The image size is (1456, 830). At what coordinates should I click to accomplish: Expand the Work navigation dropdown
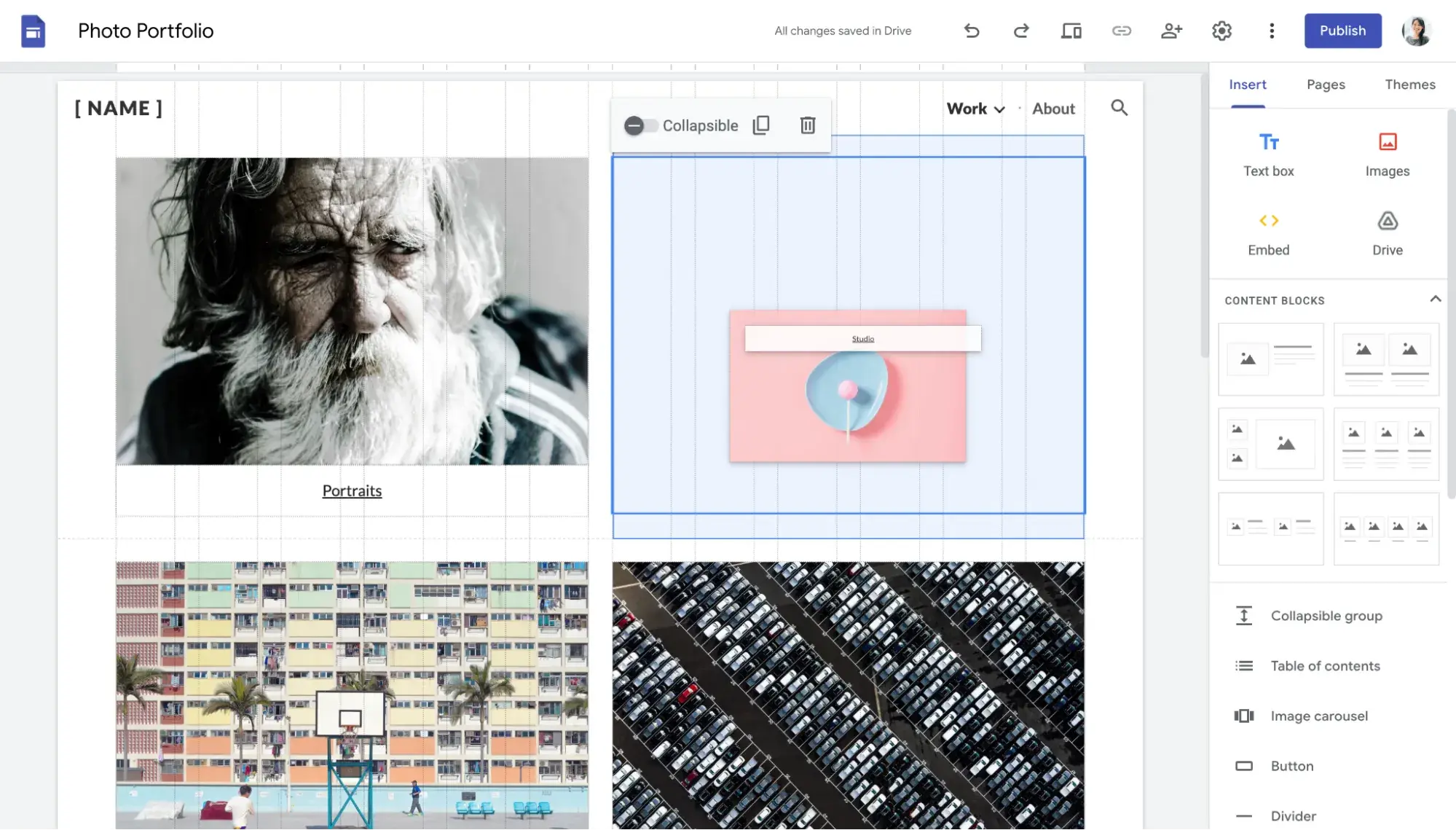tap(976, 108)
